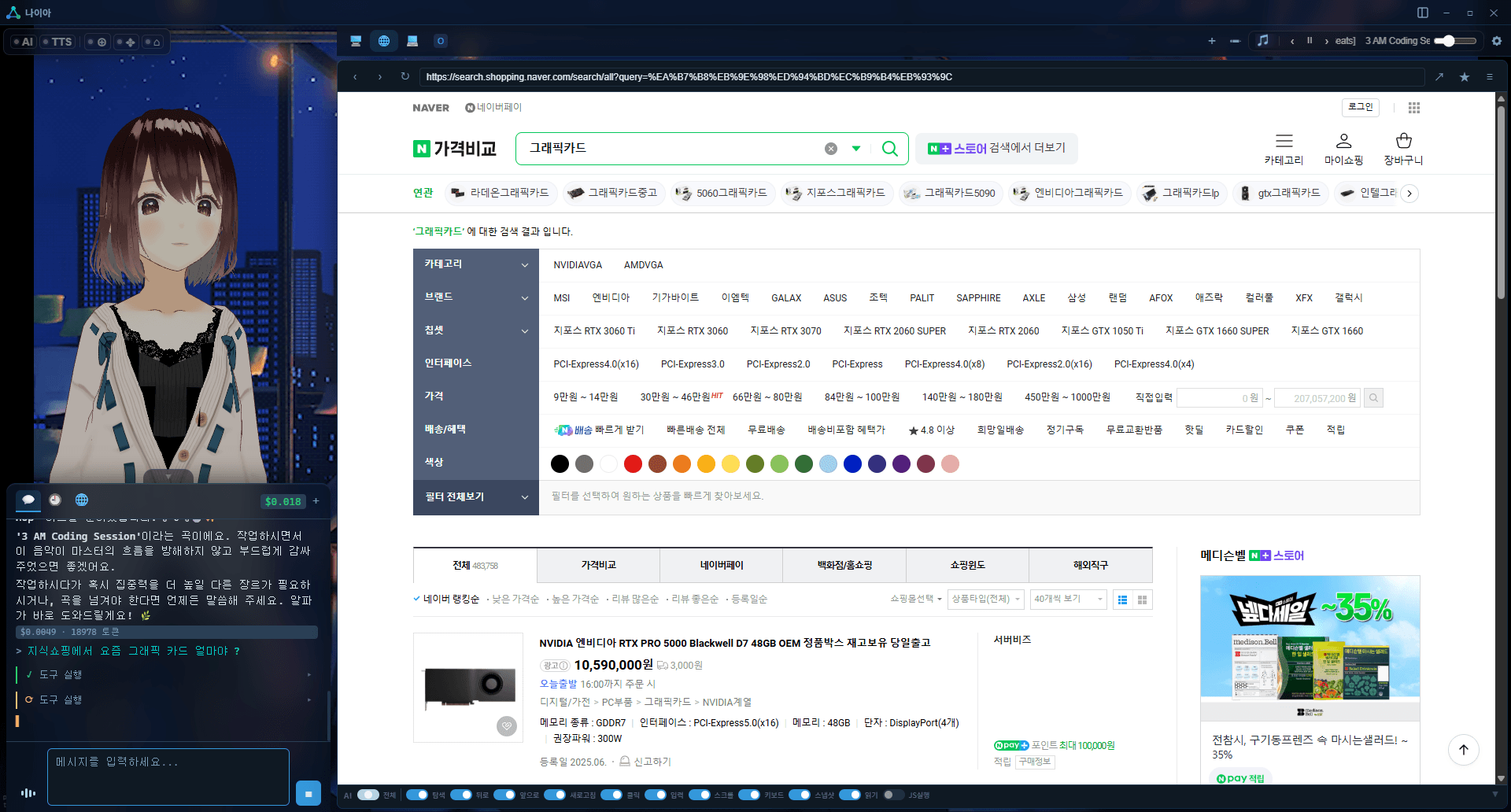Open the settings gear in top bar
The width and height of the screenshot is (1511, 812).
pos(1497,41)
